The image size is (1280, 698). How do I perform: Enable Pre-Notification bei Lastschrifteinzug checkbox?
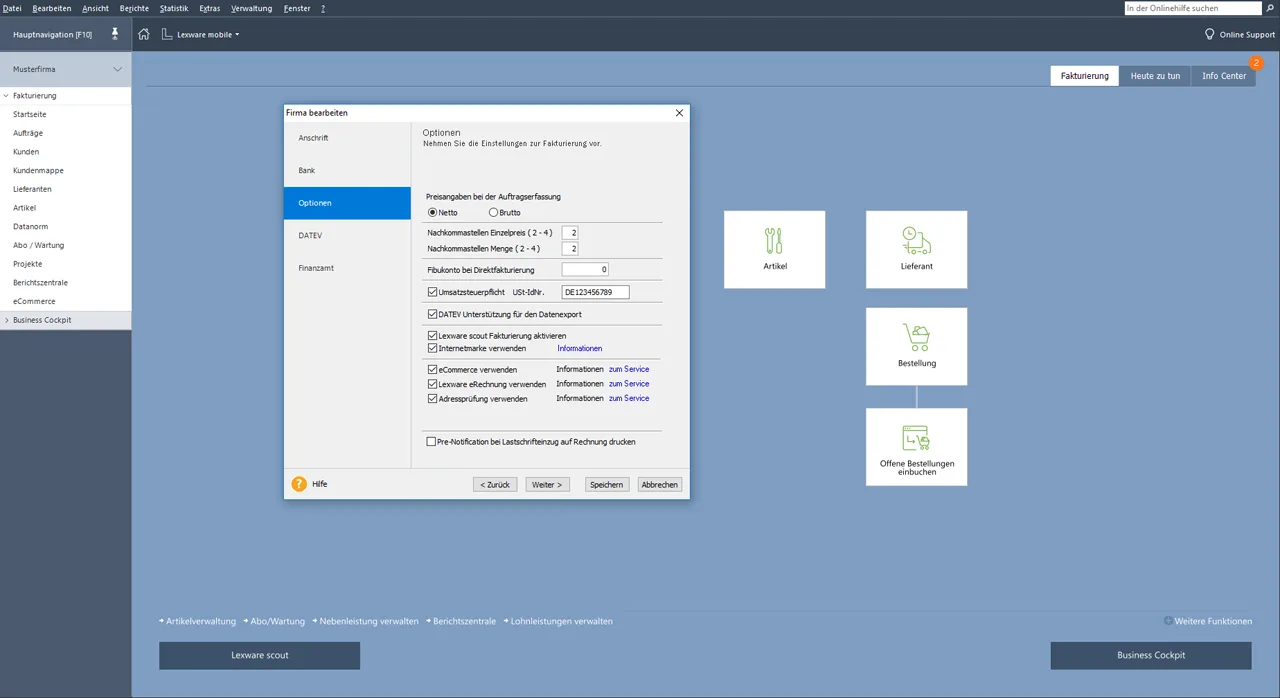tap(431, 441)
